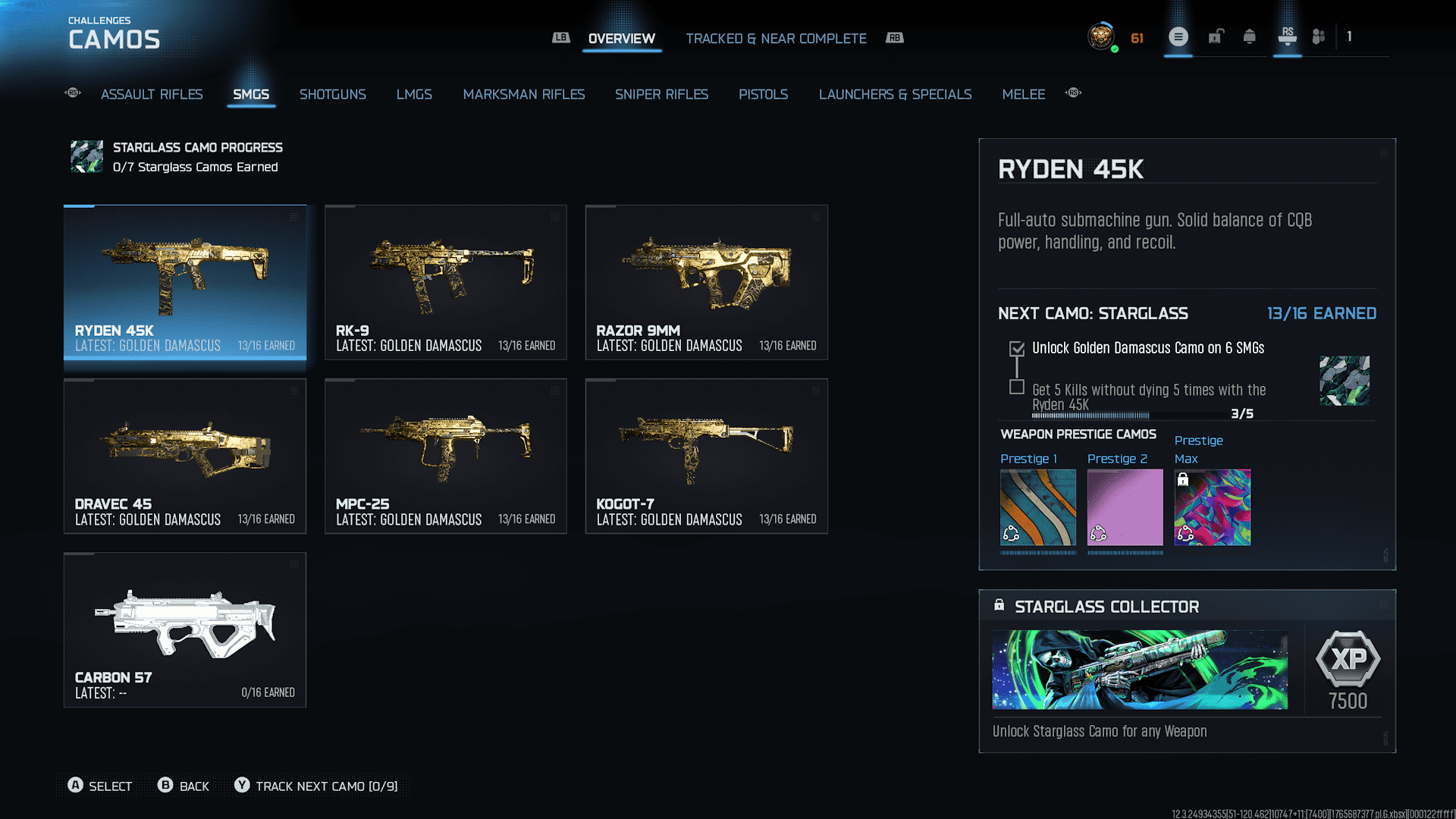Click the XP 7500 reward icon

(x=1348, y=658)
